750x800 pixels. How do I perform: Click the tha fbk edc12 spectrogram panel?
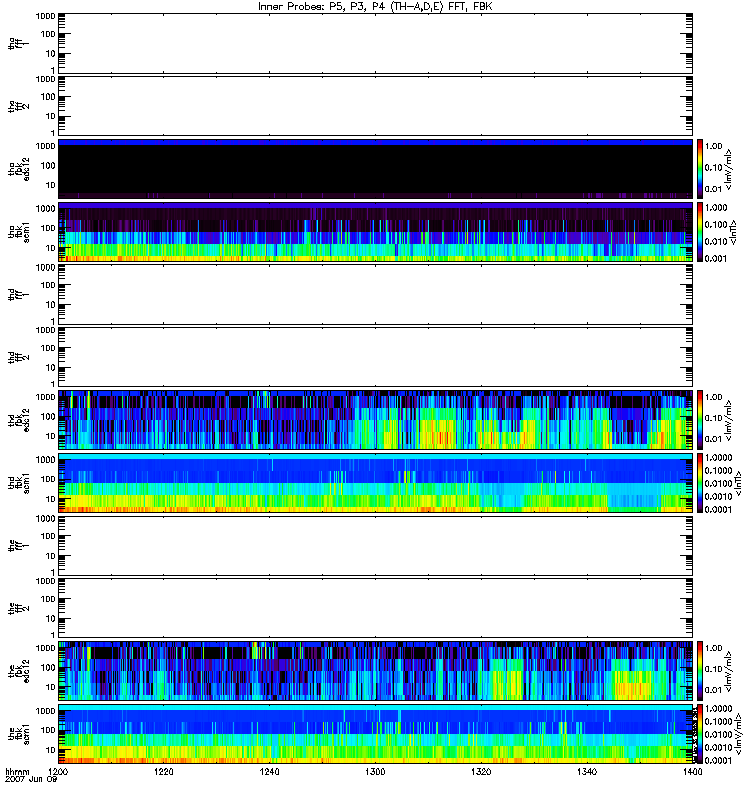[376, 169]
